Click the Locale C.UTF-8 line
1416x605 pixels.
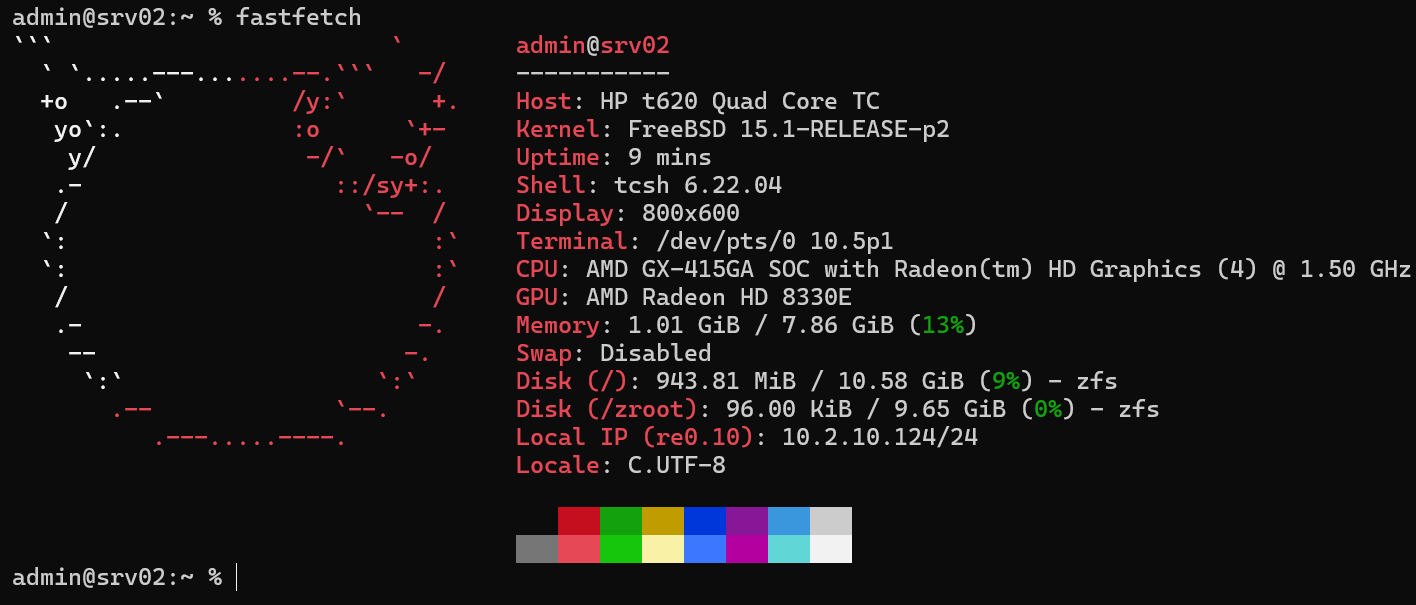point(621,465)
